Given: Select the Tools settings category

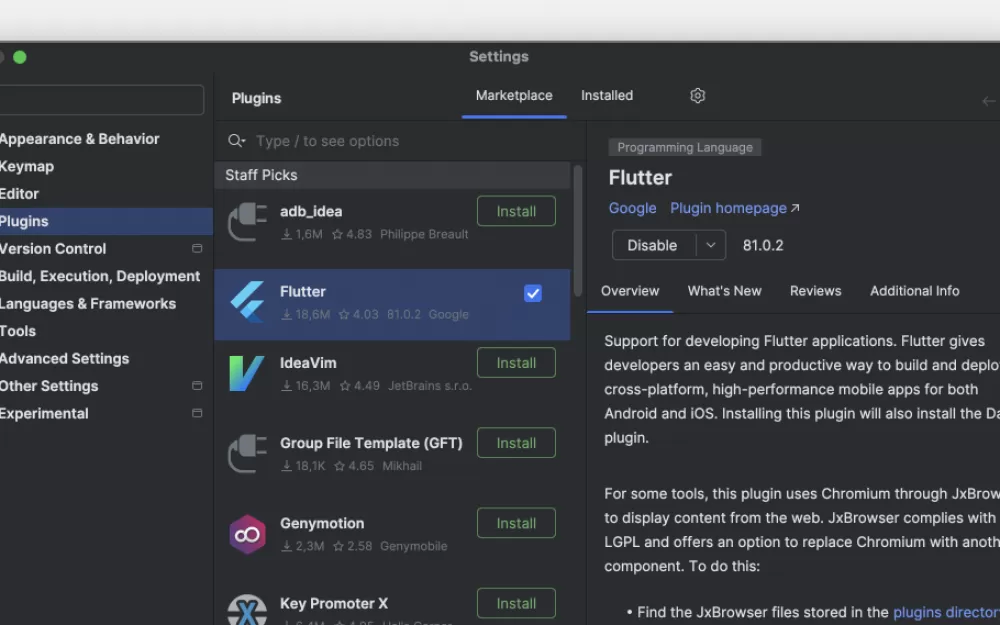Looking at the screenshot, I should tap(18, 331).
